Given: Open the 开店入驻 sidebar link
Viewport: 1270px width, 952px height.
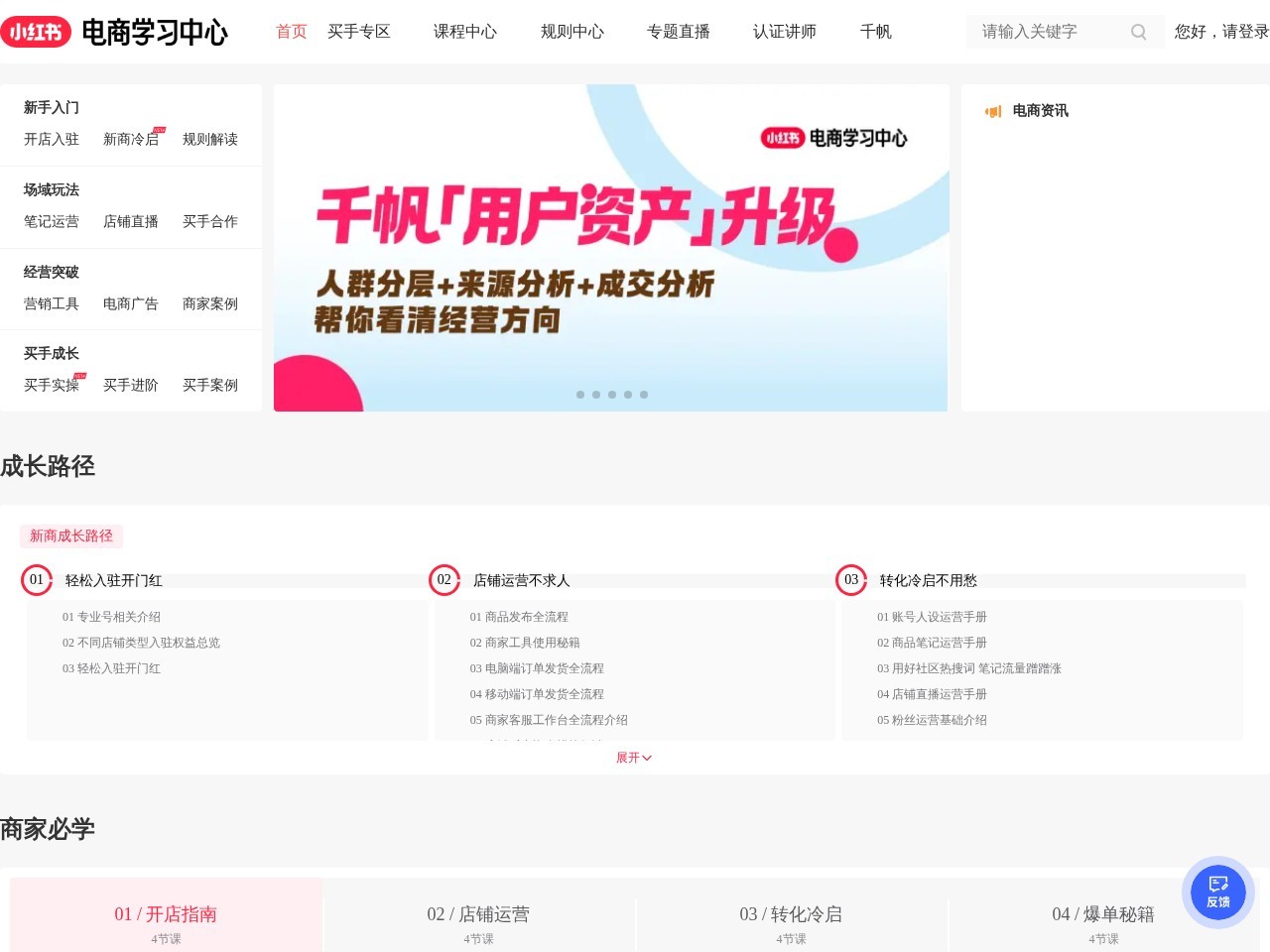Looking at the screenshot, I should 51,140.
